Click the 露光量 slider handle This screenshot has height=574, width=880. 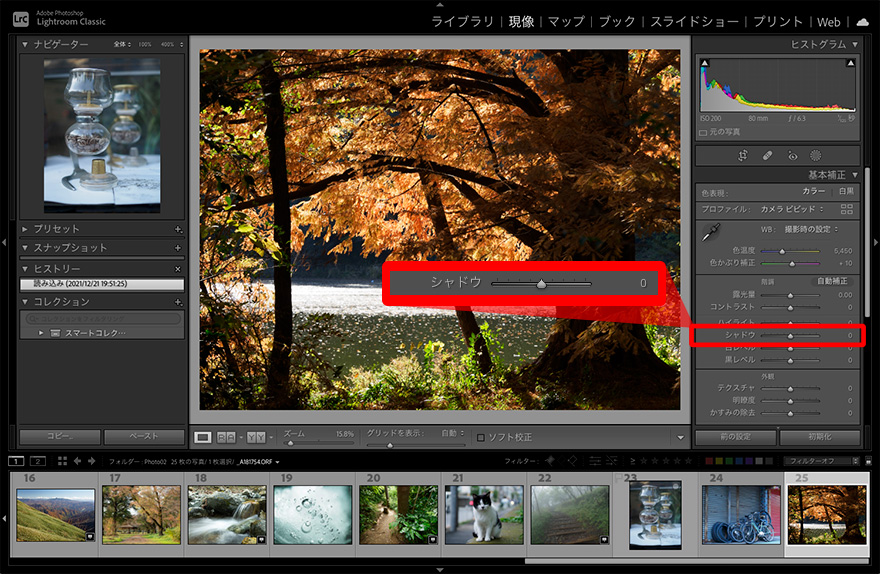point(790,295)
